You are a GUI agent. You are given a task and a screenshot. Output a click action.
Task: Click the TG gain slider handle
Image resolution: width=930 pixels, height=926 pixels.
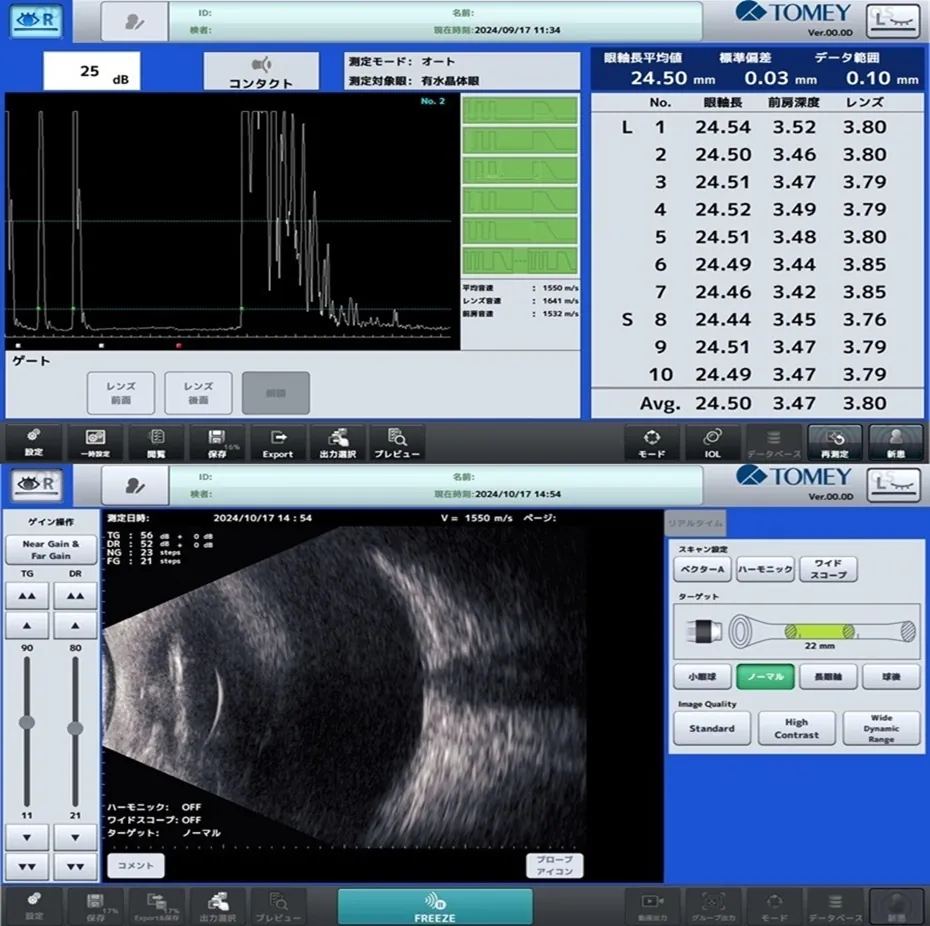click(27, 722)
